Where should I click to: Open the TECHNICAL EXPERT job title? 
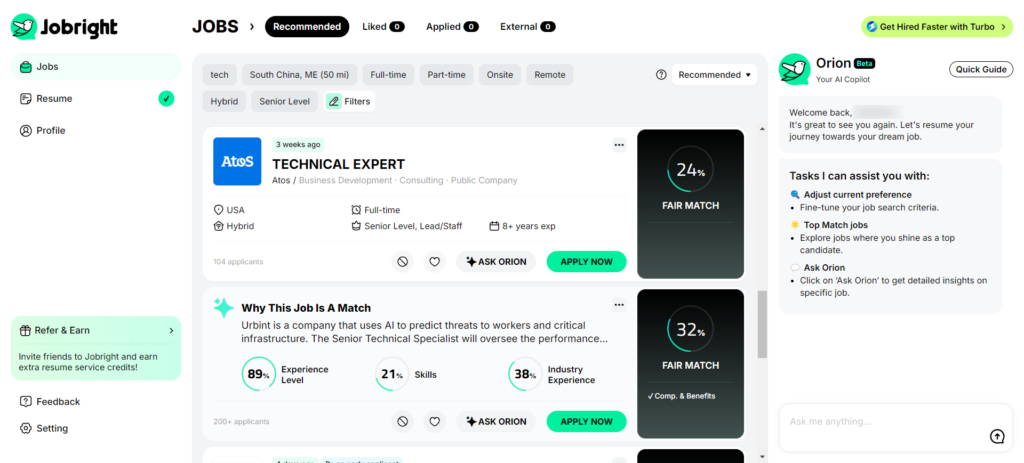pyautogui.click(x=338, y=165)
